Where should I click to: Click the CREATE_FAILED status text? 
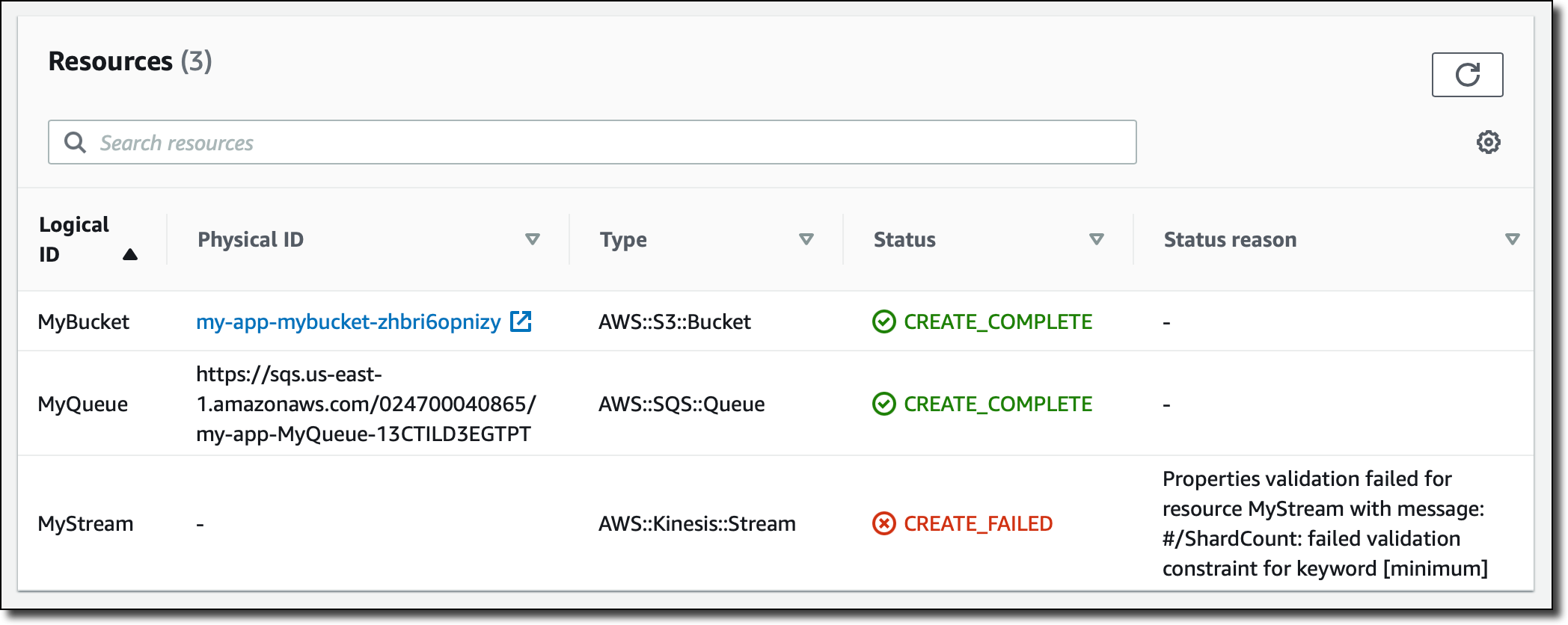[978, 523]
